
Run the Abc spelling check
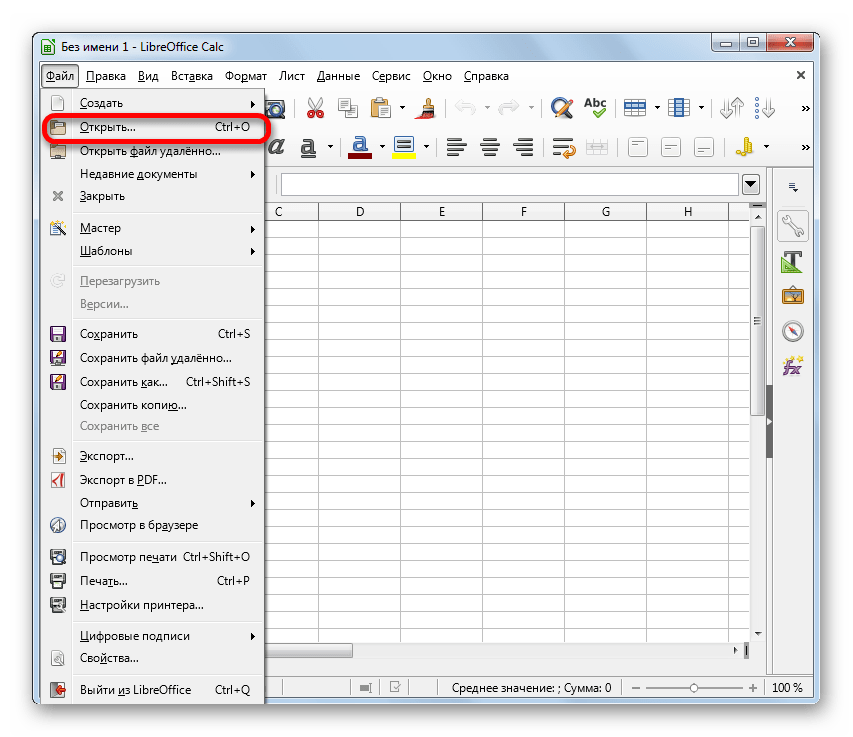tap(595, 108)
